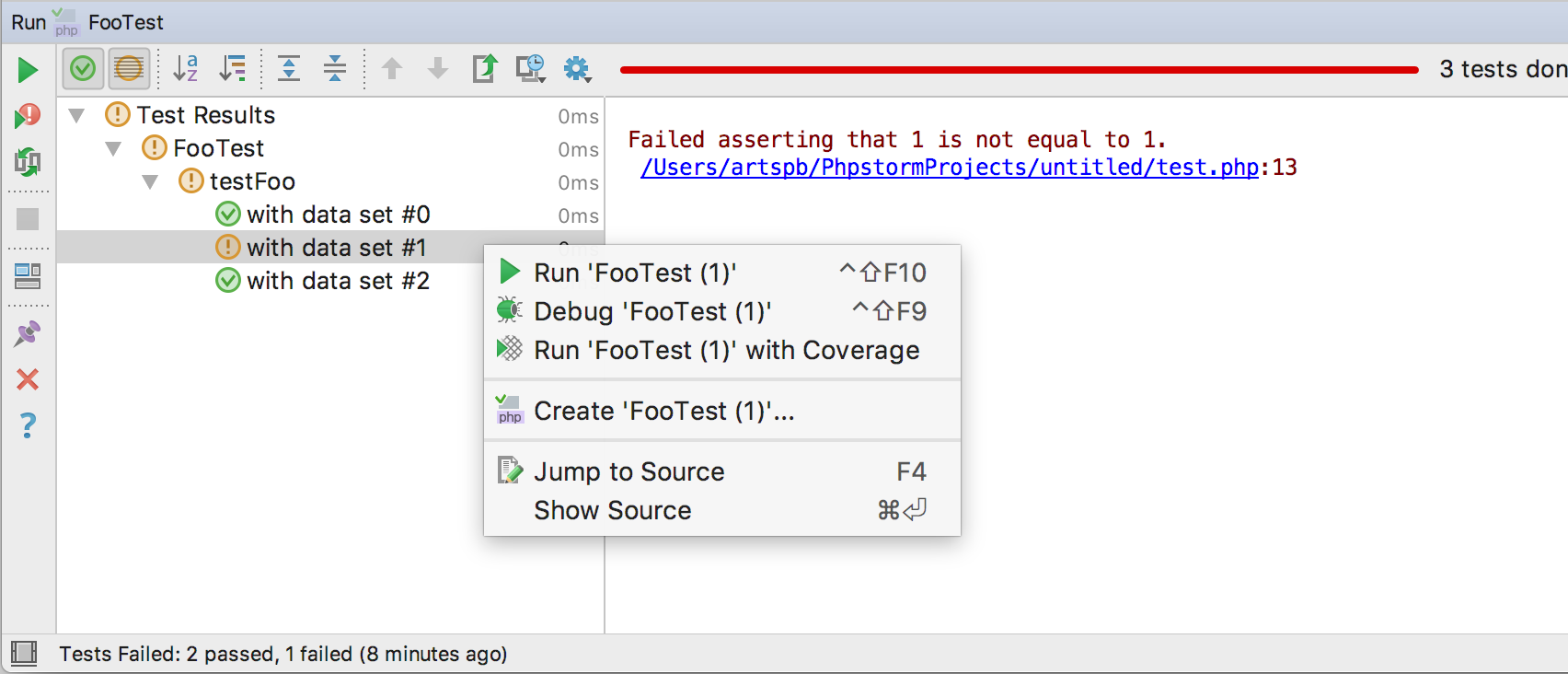Choose Run 'FooTest (1)' menu entry

pos(722,273)
